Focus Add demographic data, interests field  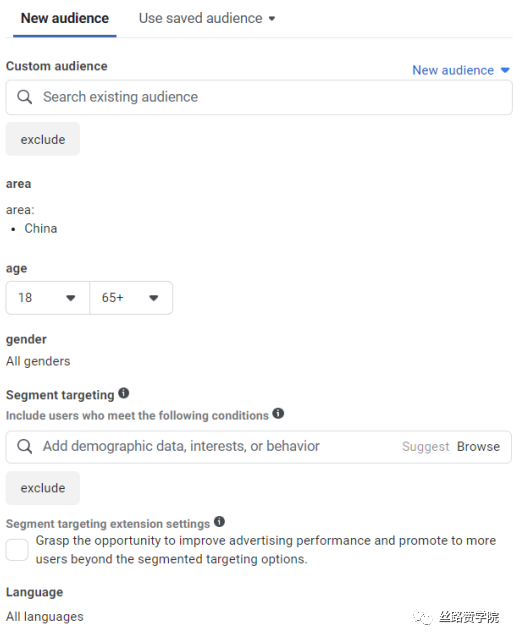click(259, 447)
